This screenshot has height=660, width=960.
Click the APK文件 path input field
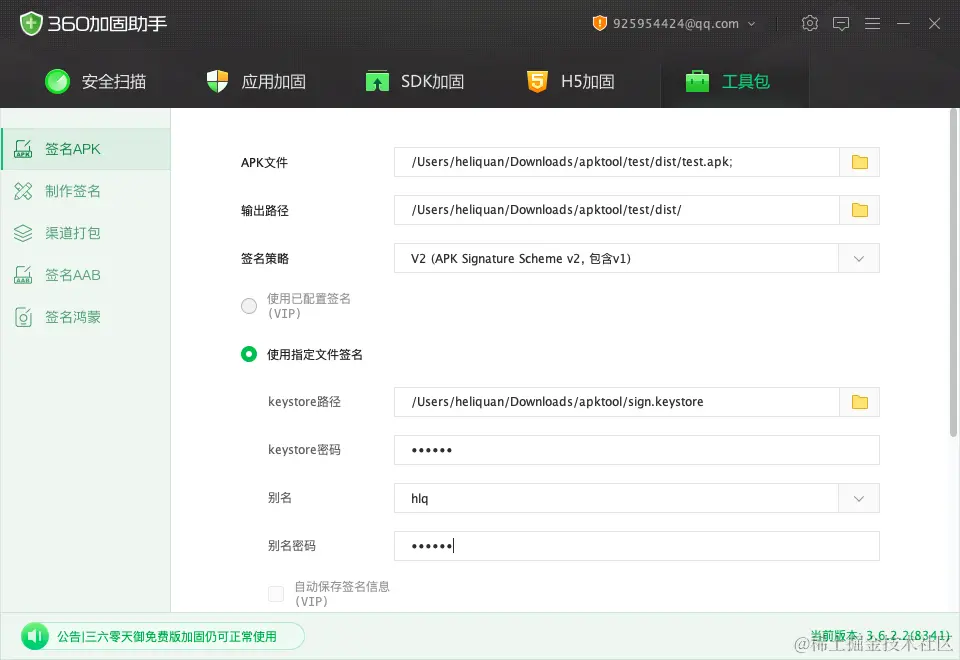point(617,162)
